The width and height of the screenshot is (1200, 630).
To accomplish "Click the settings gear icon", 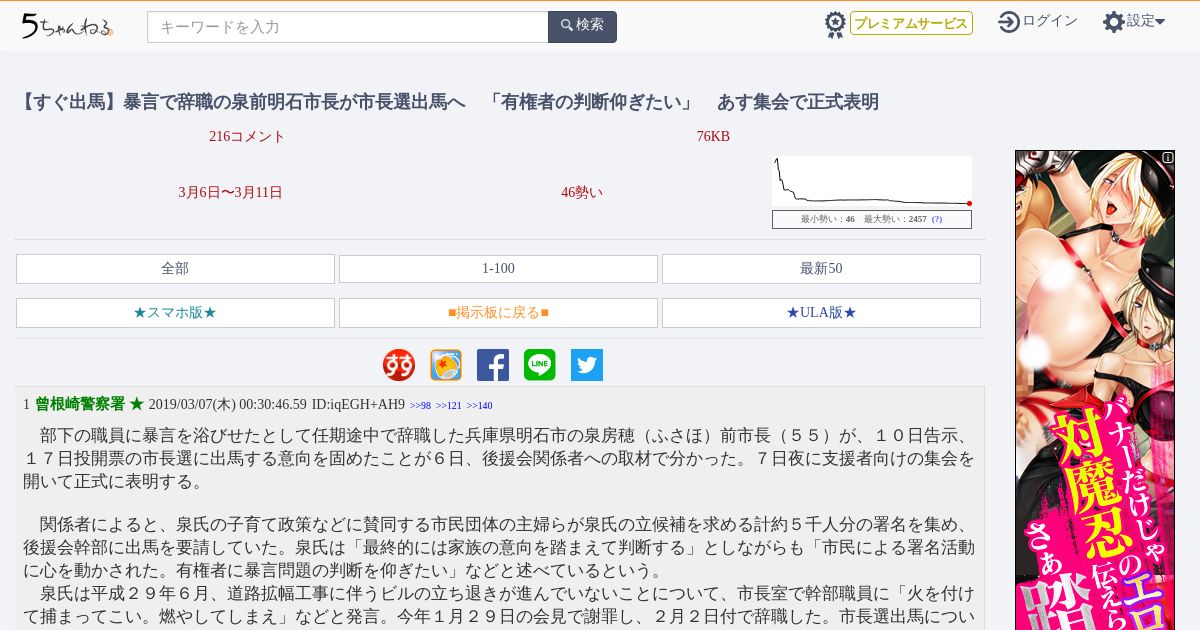I will coord(1114,22).
